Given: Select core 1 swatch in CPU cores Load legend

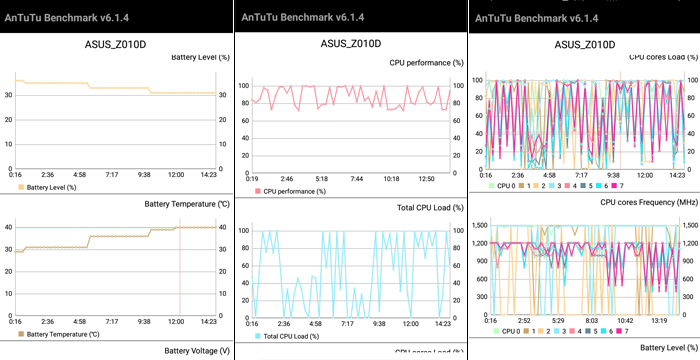Looking at the screenshot, I should pyautogui.click(x=520, y=185).
